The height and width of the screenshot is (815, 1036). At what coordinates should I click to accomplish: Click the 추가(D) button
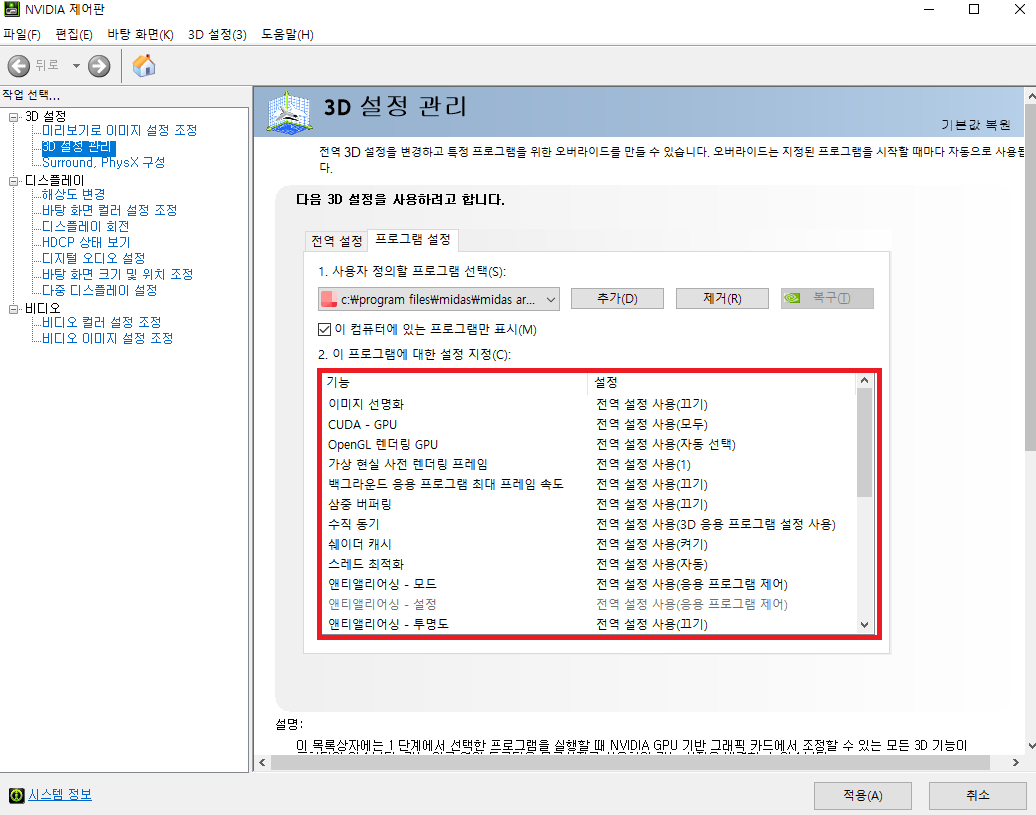[617, 299]
